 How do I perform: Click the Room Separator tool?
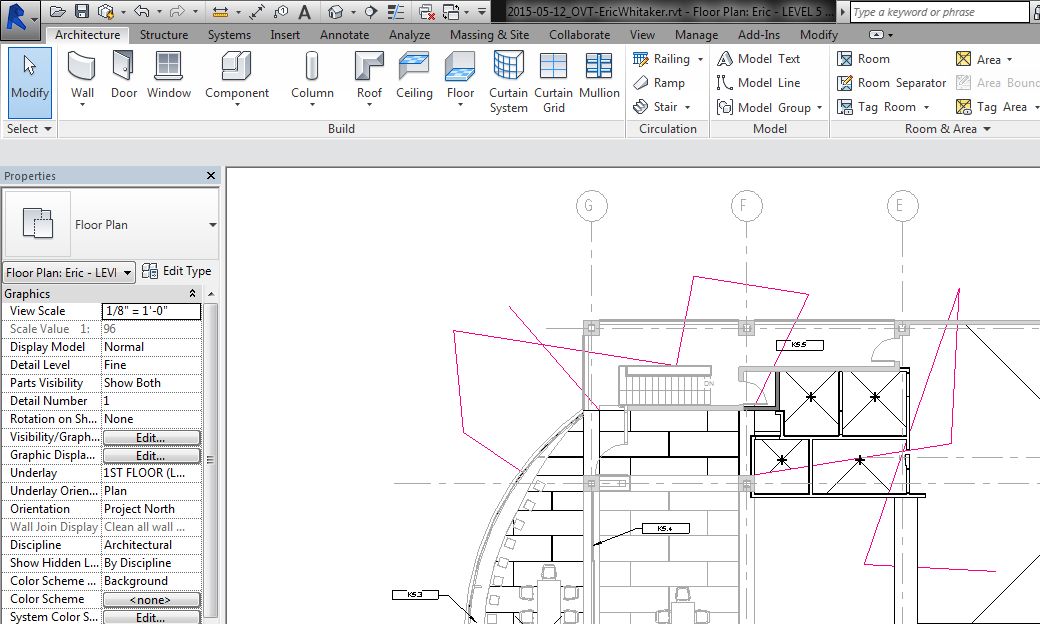pyautogui.click(x=891, y=83)
